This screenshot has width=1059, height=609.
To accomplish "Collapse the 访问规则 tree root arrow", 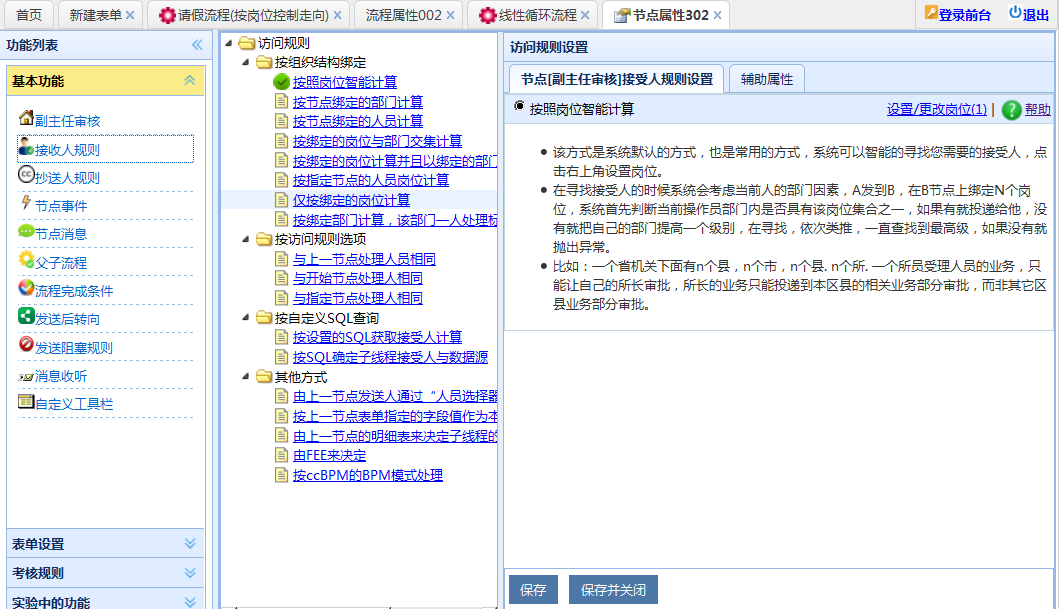I will (x=229, y=43).
